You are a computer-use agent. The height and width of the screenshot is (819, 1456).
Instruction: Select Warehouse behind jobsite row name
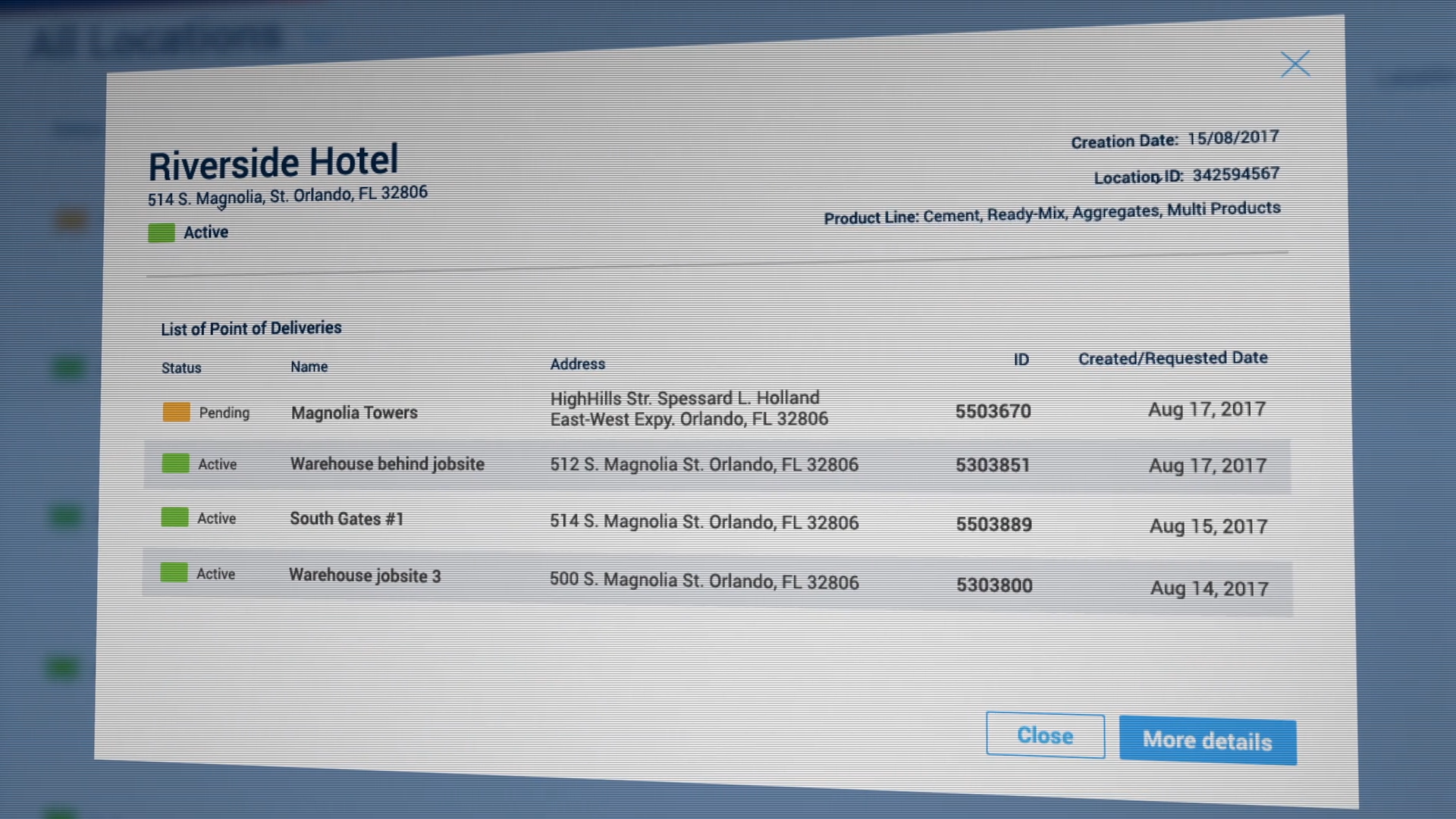[388, 464]
